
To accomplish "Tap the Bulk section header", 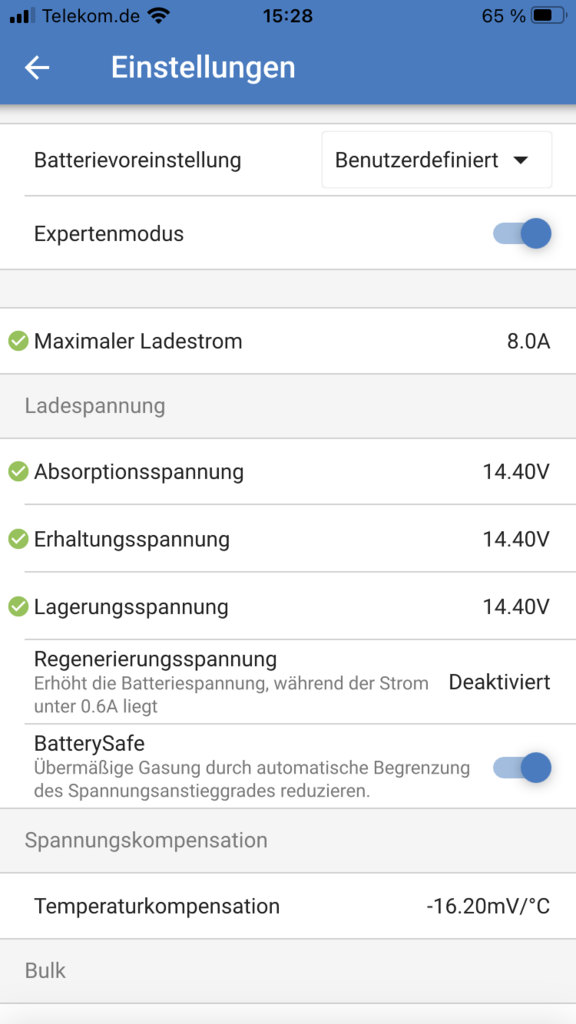I will point(288,971).
